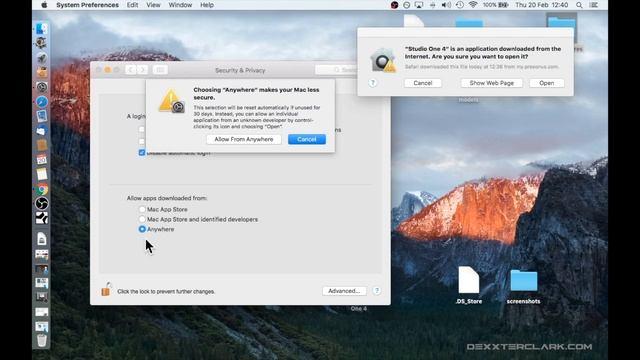
Task: Open OBS Studio from the Dock
Action: tap(42, 203)
